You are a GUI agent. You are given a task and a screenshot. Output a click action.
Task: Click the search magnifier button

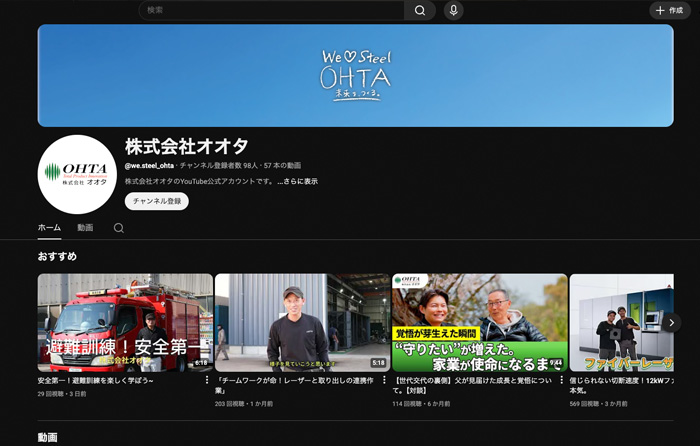(420, 10)
